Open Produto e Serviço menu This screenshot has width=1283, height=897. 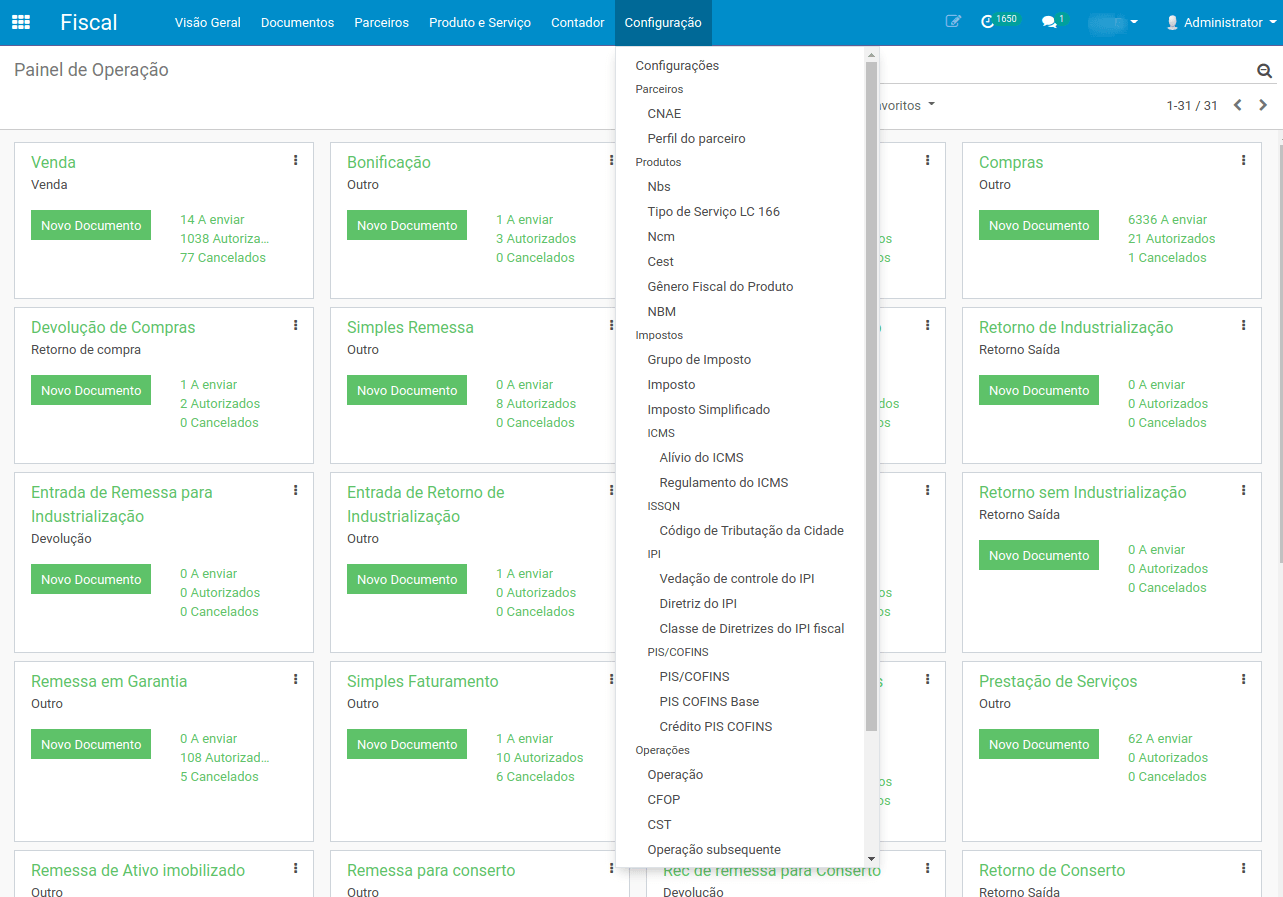480,22
